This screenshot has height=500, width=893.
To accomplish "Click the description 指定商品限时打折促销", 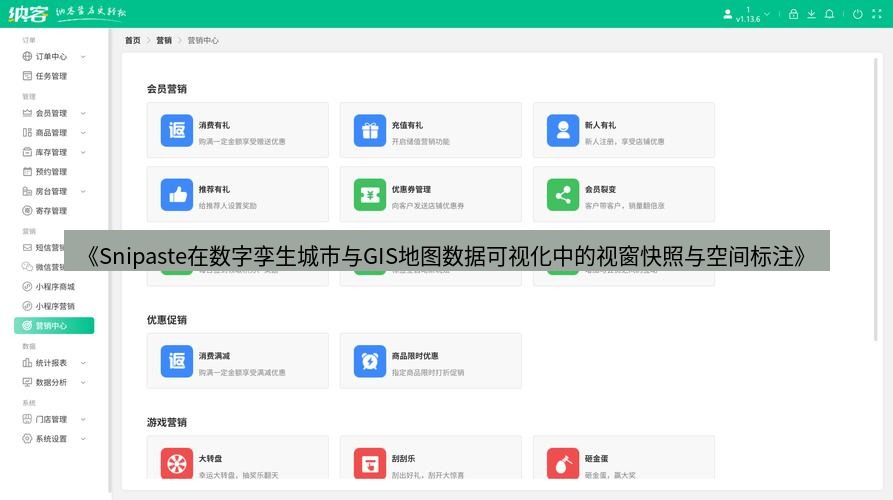I will pos(428,373).
